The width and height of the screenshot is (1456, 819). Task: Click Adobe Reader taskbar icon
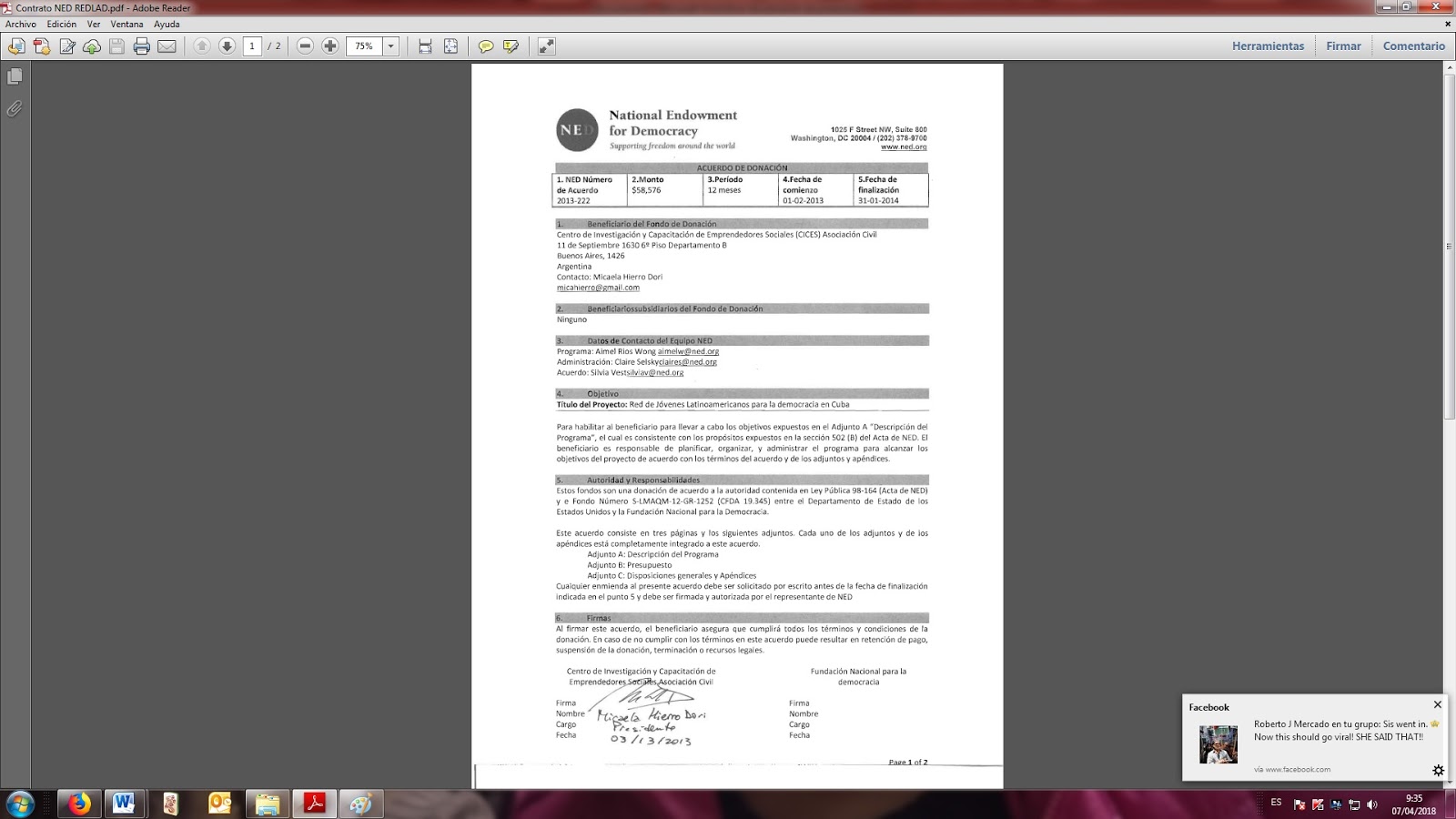coord(314,804)
